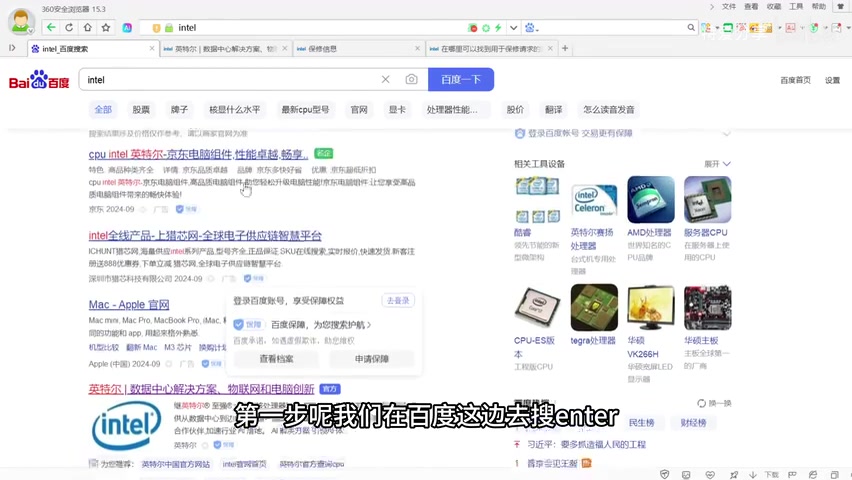
Task: Select the 怎么读音发音 filter chip
Action: pos(609,109)
